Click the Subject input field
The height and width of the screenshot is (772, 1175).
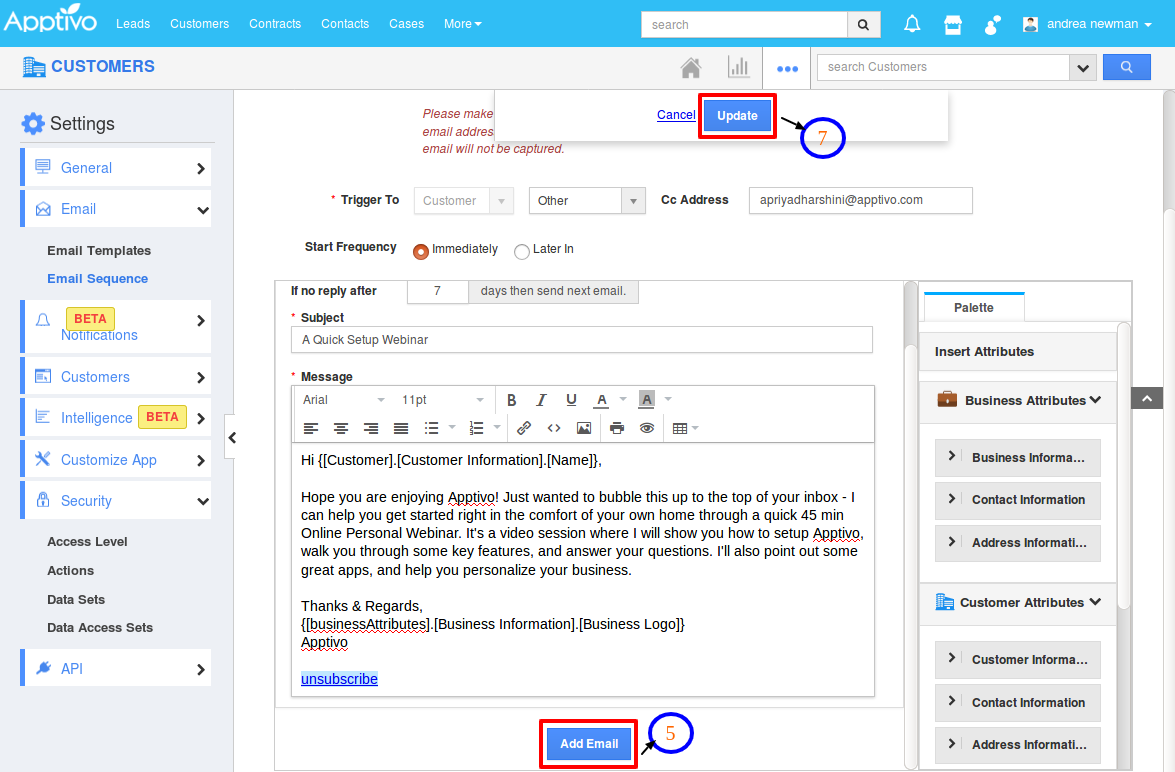tap(582, 340)
